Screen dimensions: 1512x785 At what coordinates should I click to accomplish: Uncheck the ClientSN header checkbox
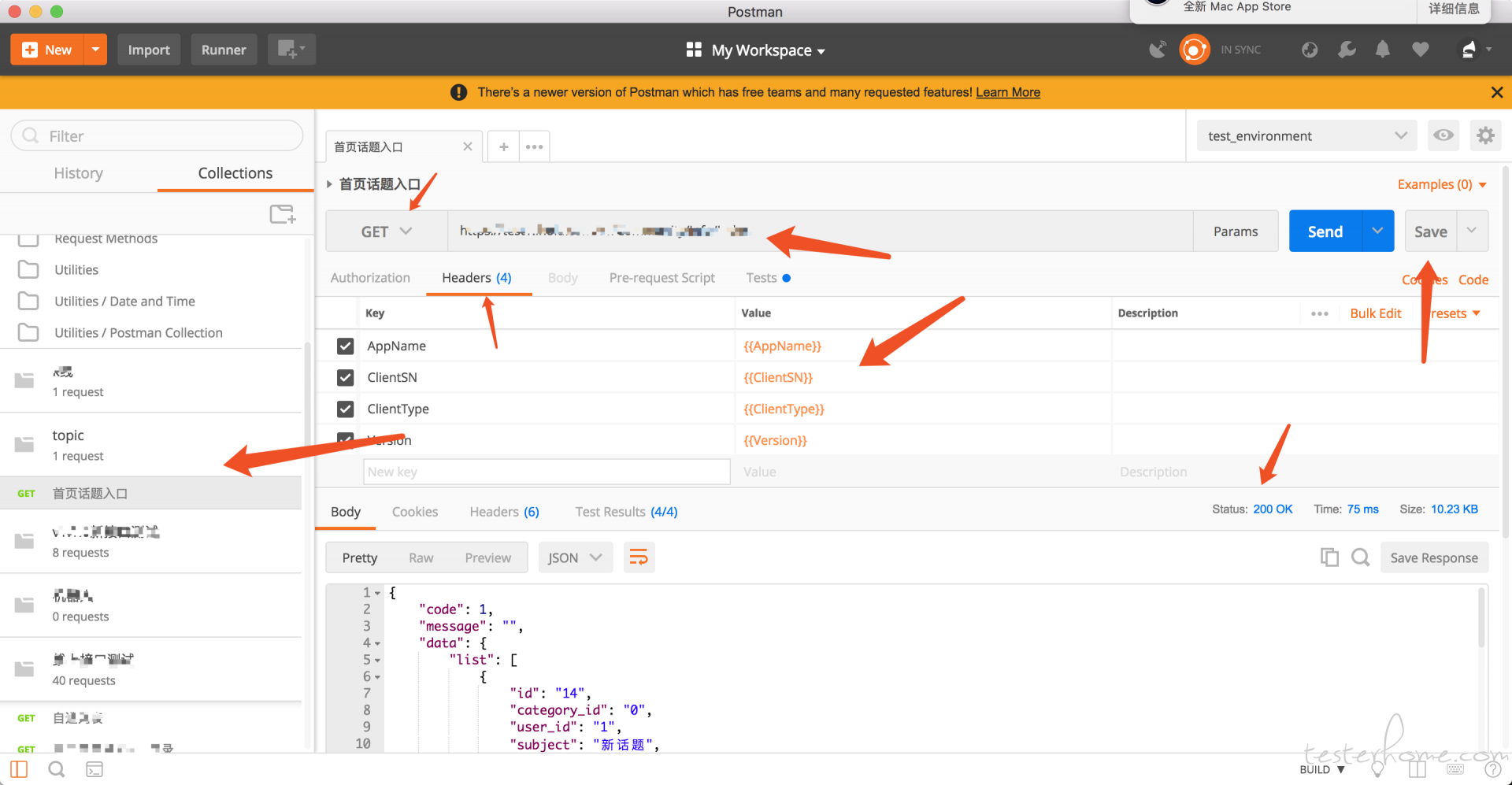coord(345,377)
